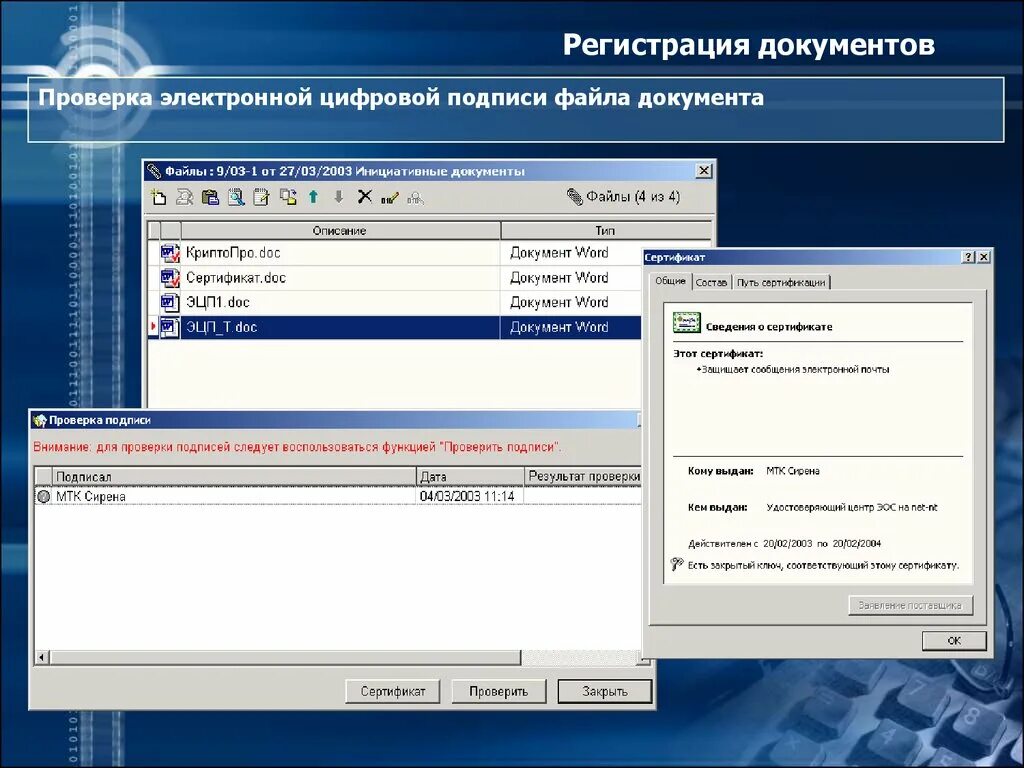Click OK in the certificate dialog
Image resolution: width=1024 pixels, height=768 pixels.
point(954,641)
